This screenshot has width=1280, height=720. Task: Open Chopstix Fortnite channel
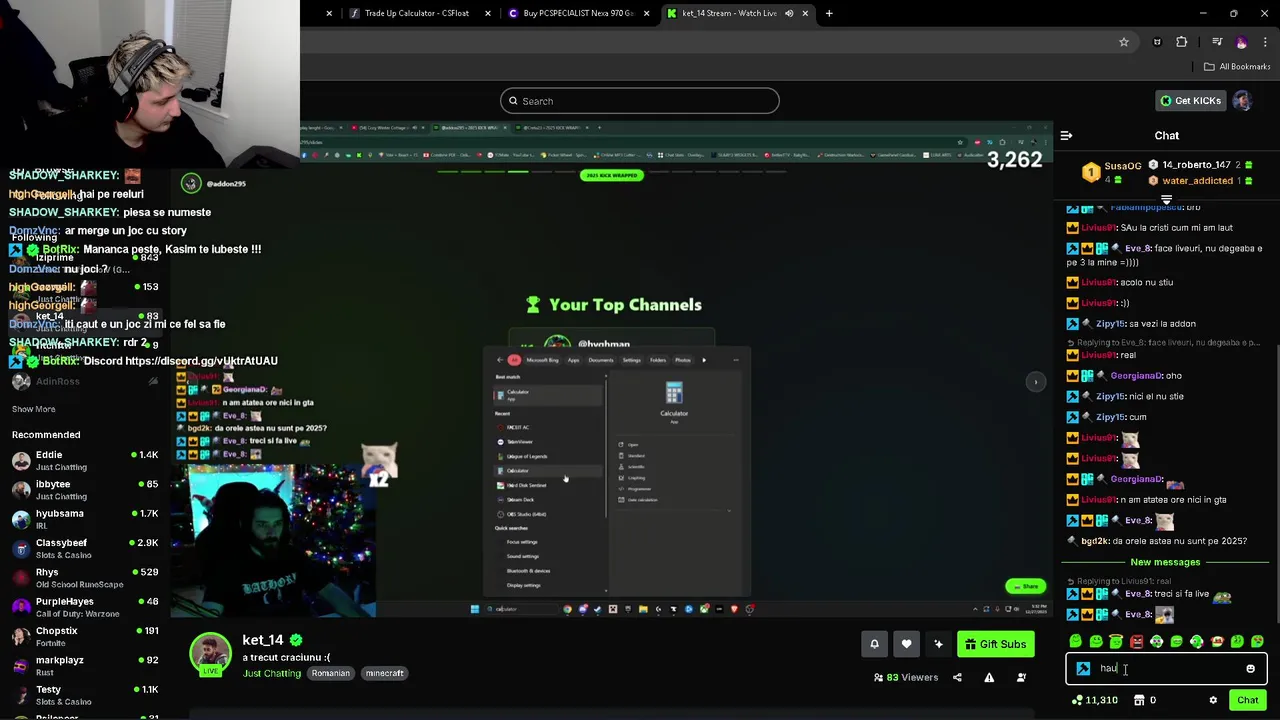[x=84, y=637]
